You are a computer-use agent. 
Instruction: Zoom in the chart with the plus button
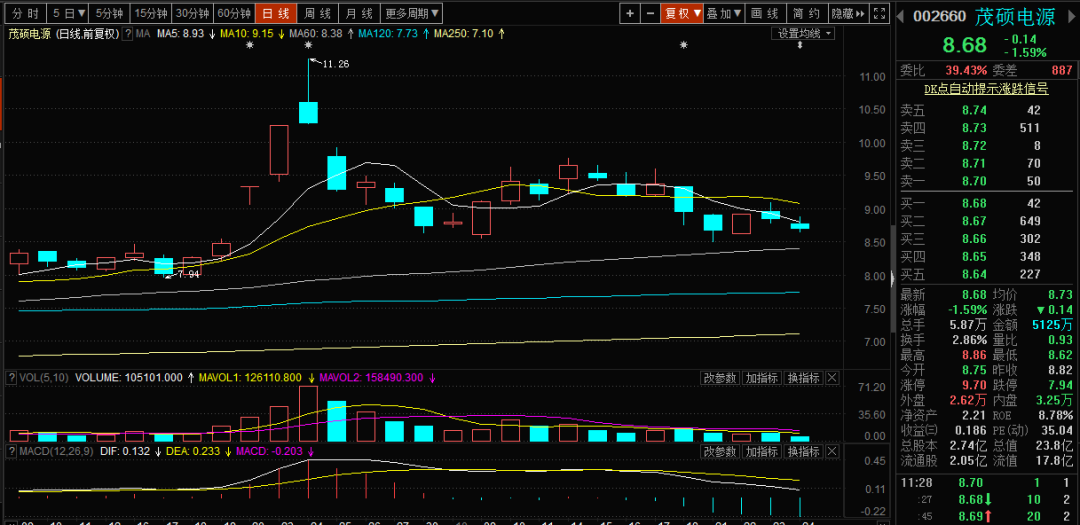tap(630, 13)
